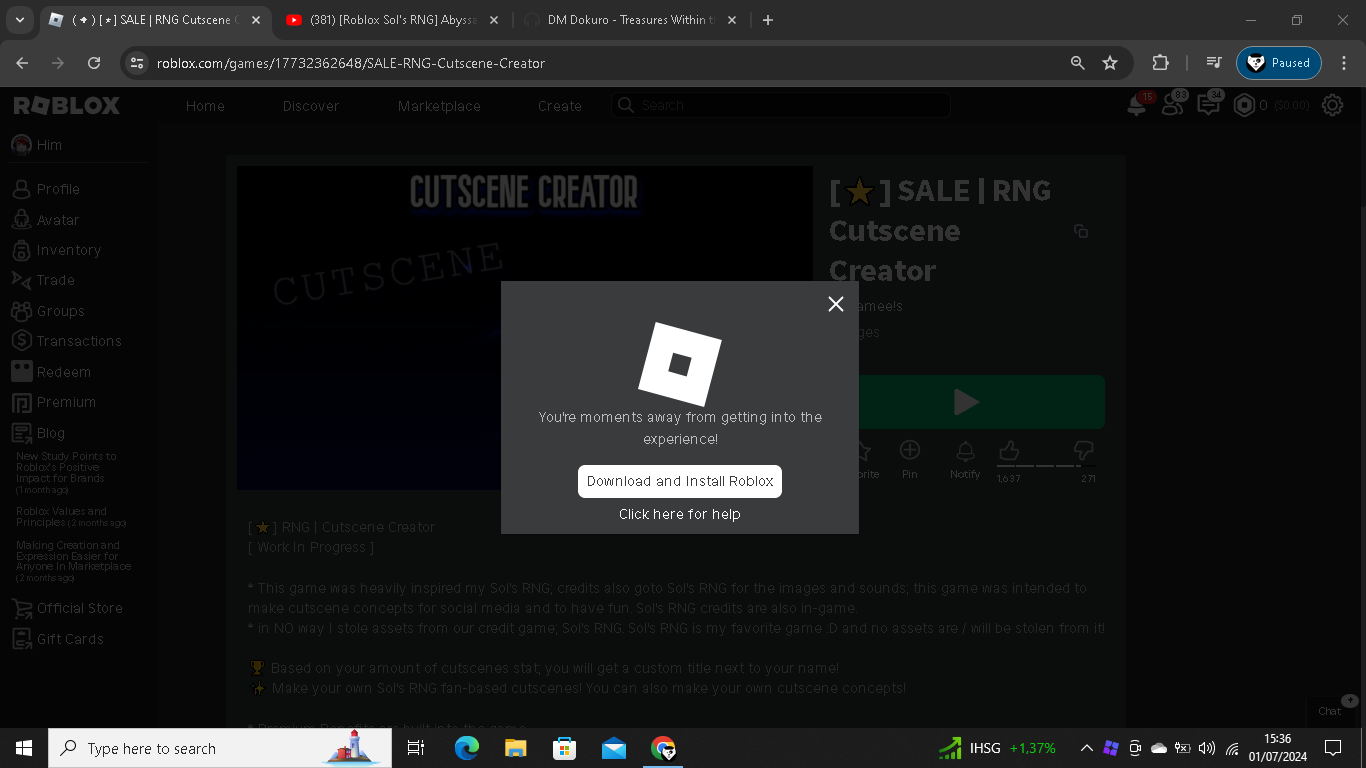Open the Paused profile button

(1279, 63)
